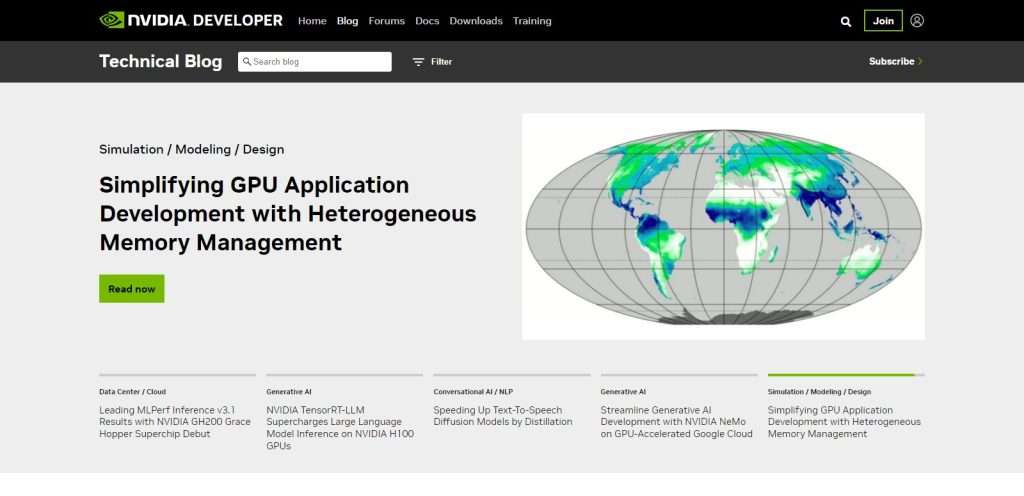Go to the Home menu item
The height and width of the screenshot is (496, 1024).
[x=312, y=21]
